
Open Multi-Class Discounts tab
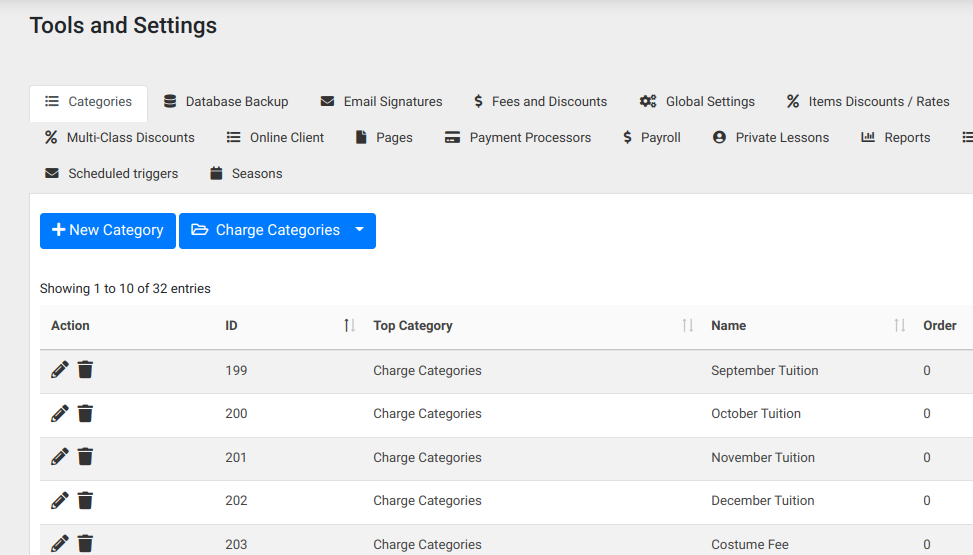pos(119,138)
